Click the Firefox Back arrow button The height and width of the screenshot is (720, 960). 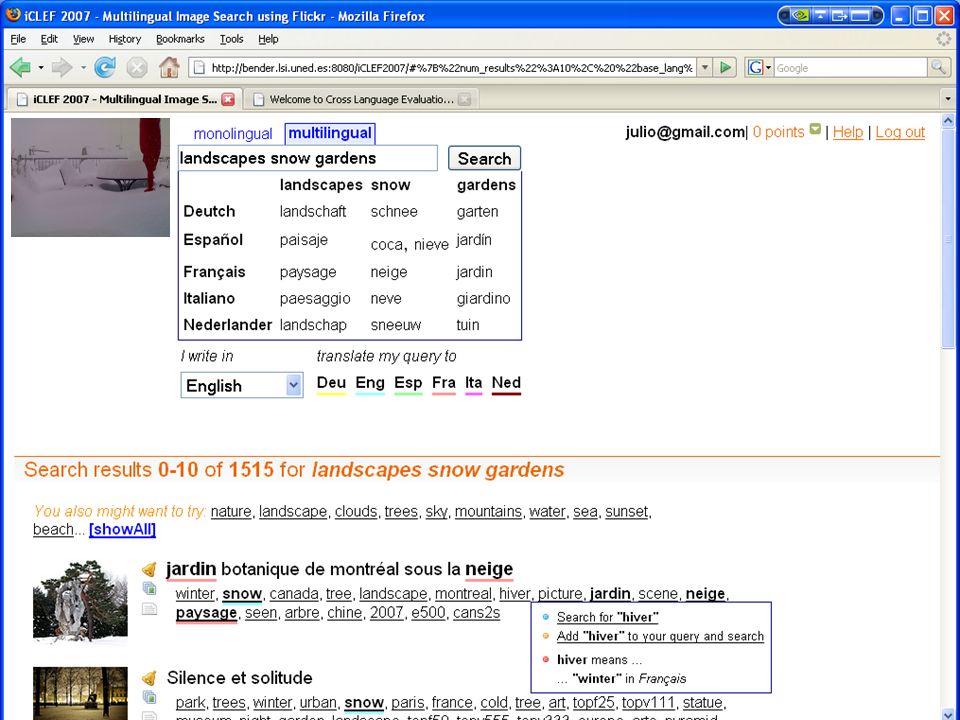pyautogui.click(x=20, y=67)
